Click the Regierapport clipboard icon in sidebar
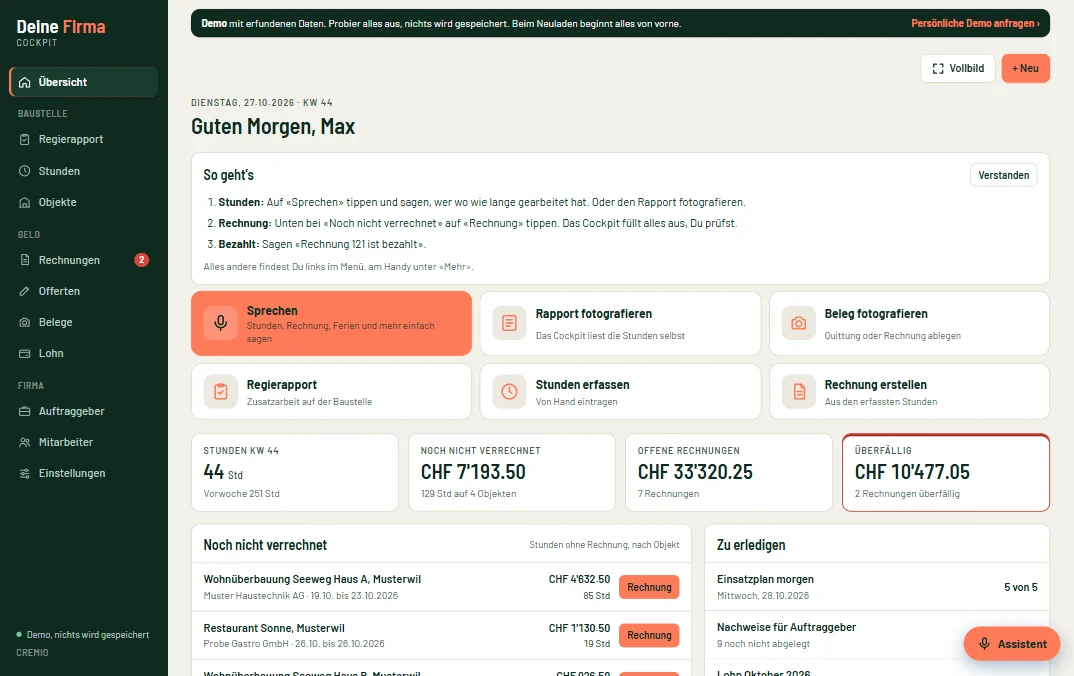1074x676 pixels. (25, 139)
